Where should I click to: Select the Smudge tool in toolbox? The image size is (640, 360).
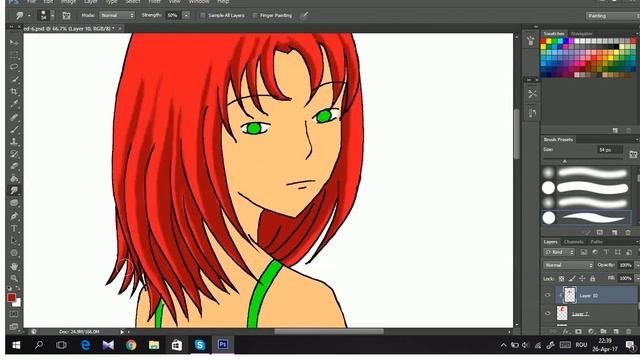click(x=14, y=191)
